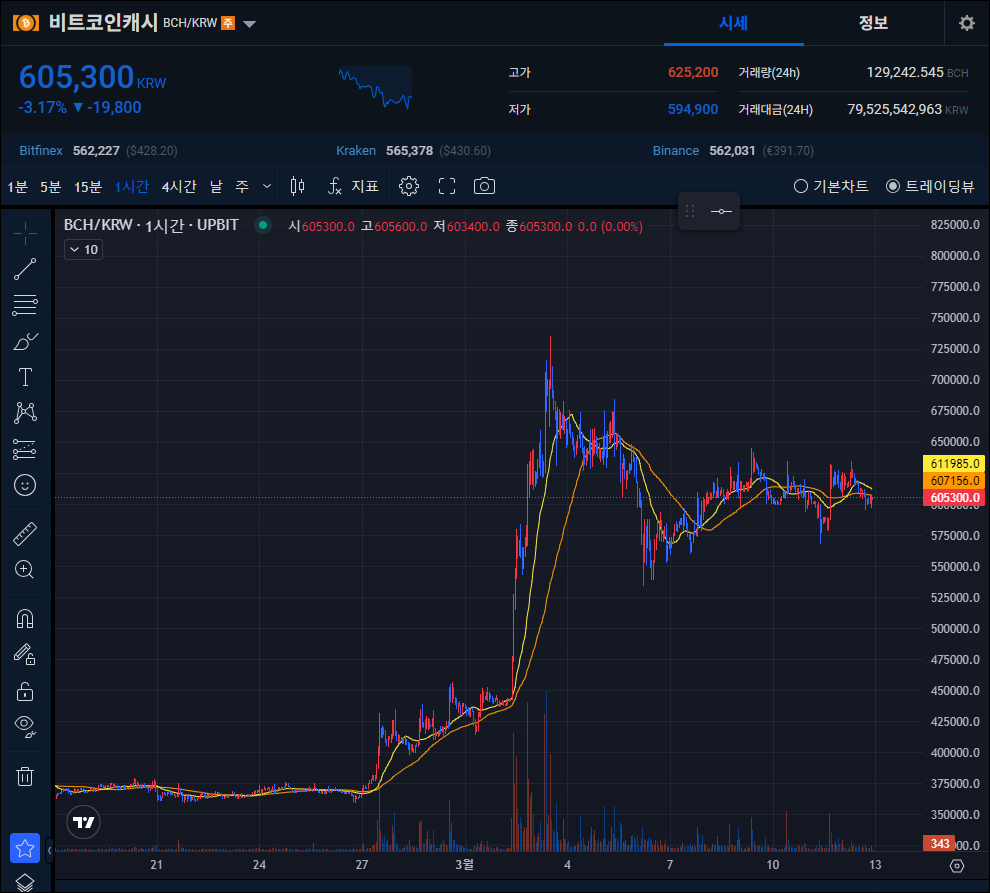Click the 거래대금(24H) value 79,525,542,963

pyautogui.click(x=894, y=109)
